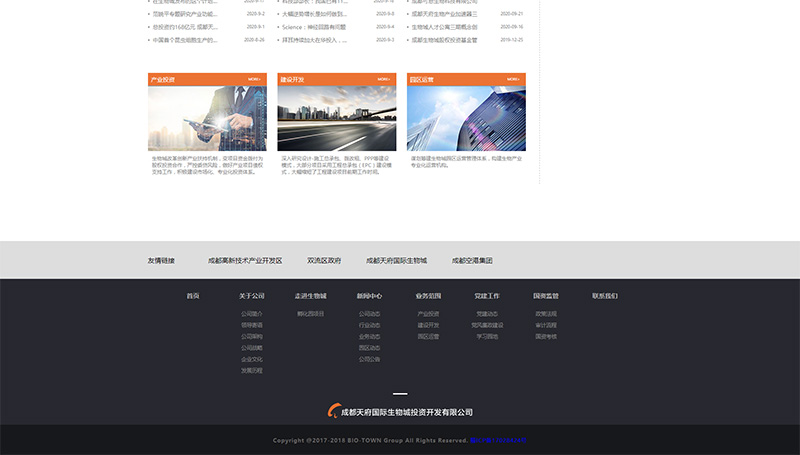Open news item 大幅逆势增长是如何做到...
This screenshot has height=455, width=800.
[315, 14]
